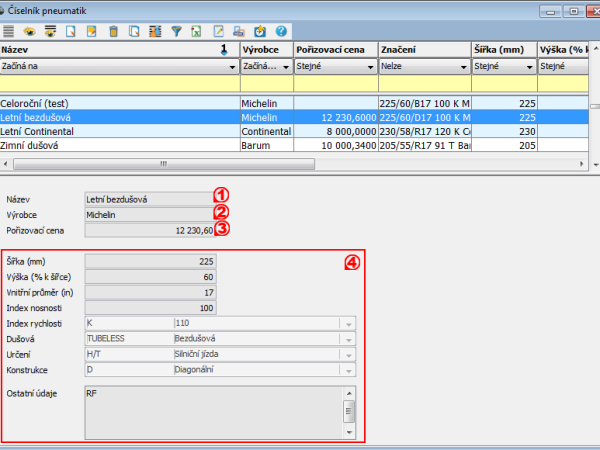Expand the Index rychlosti dropdown
The height and width of the screenshot is (450, 600).
(347, 324)
